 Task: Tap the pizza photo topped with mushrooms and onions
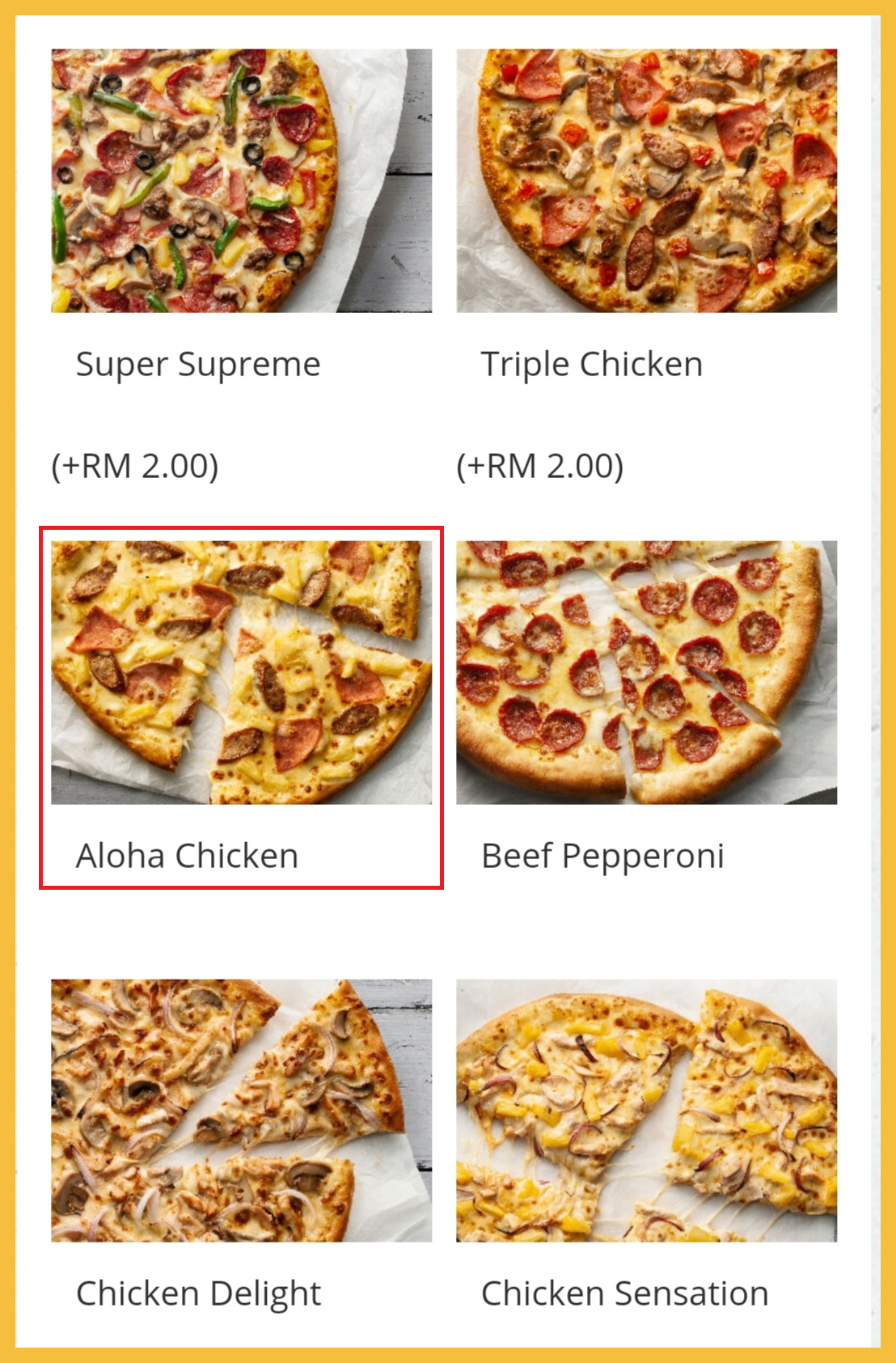click(x=241, y=1110)
